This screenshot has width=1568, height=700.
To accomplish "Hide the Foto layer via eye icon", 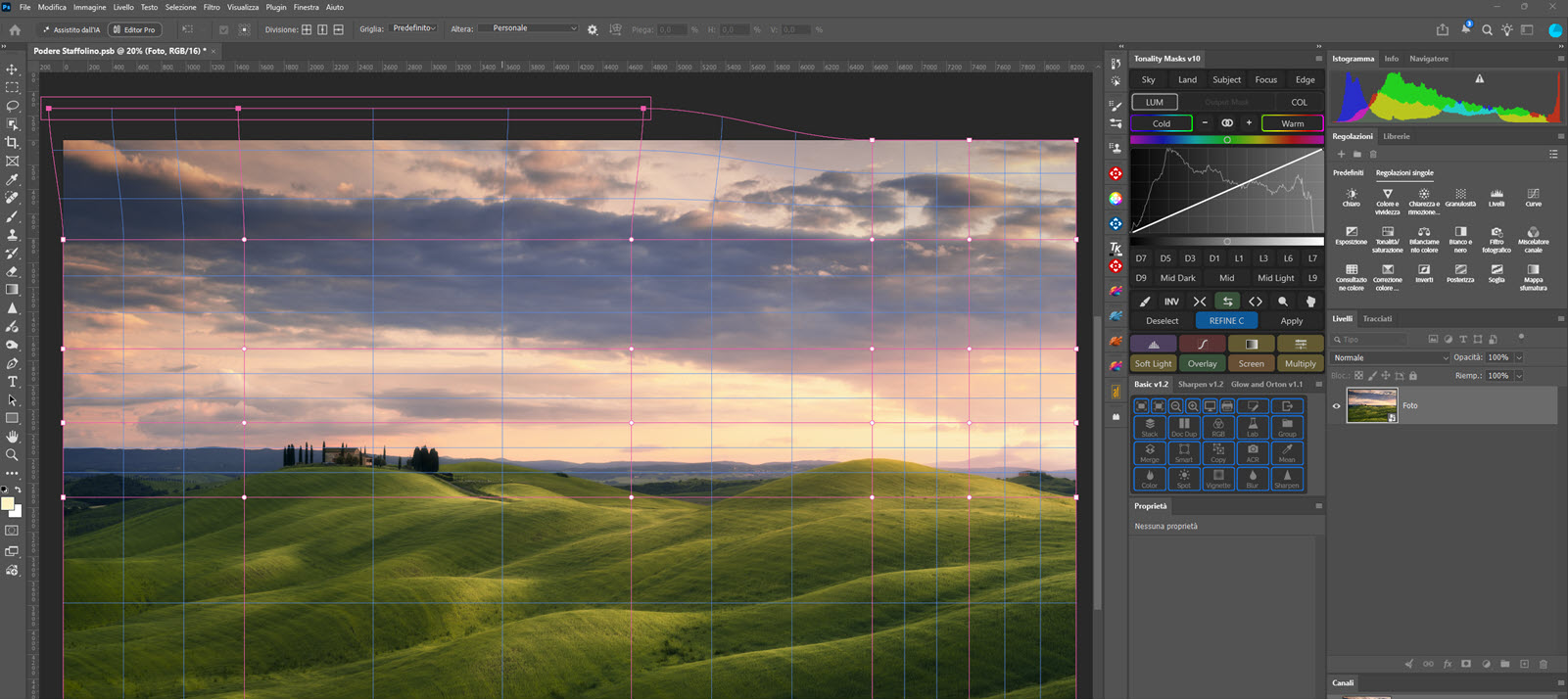I will [x=1337, y=405].
